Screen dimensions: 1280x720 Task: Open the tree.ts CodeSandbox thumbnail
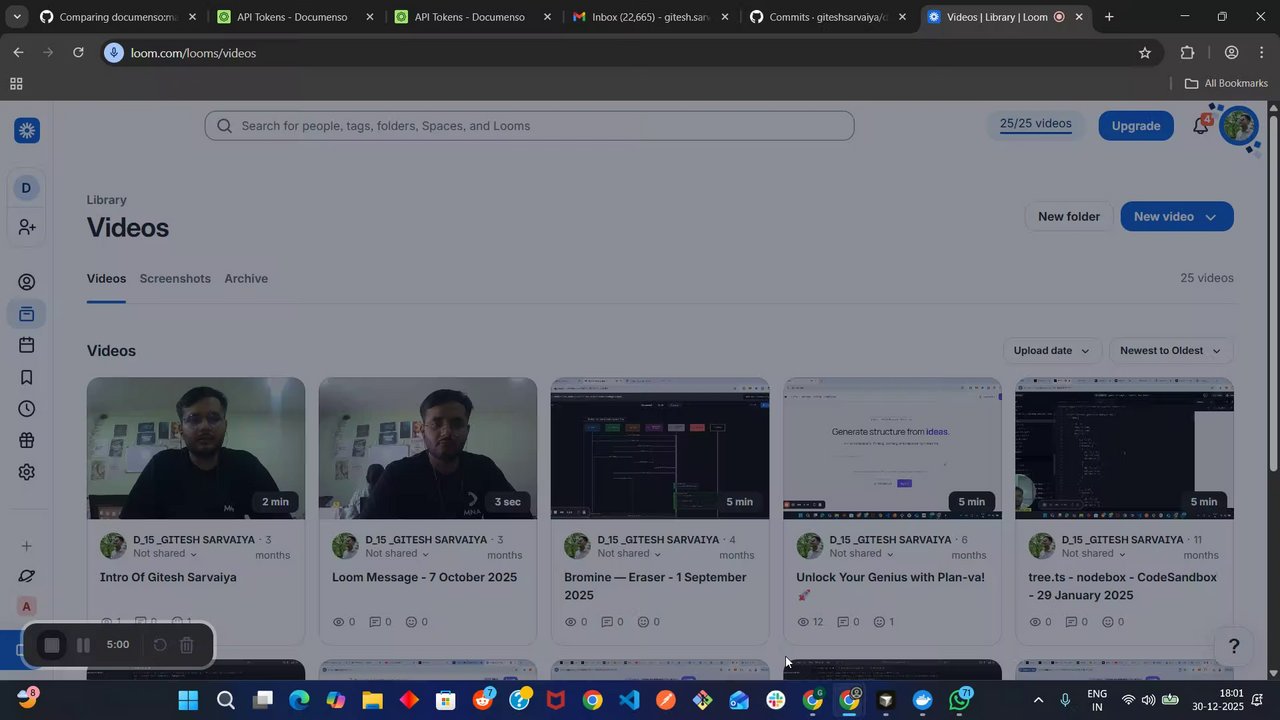point(1124,449)
